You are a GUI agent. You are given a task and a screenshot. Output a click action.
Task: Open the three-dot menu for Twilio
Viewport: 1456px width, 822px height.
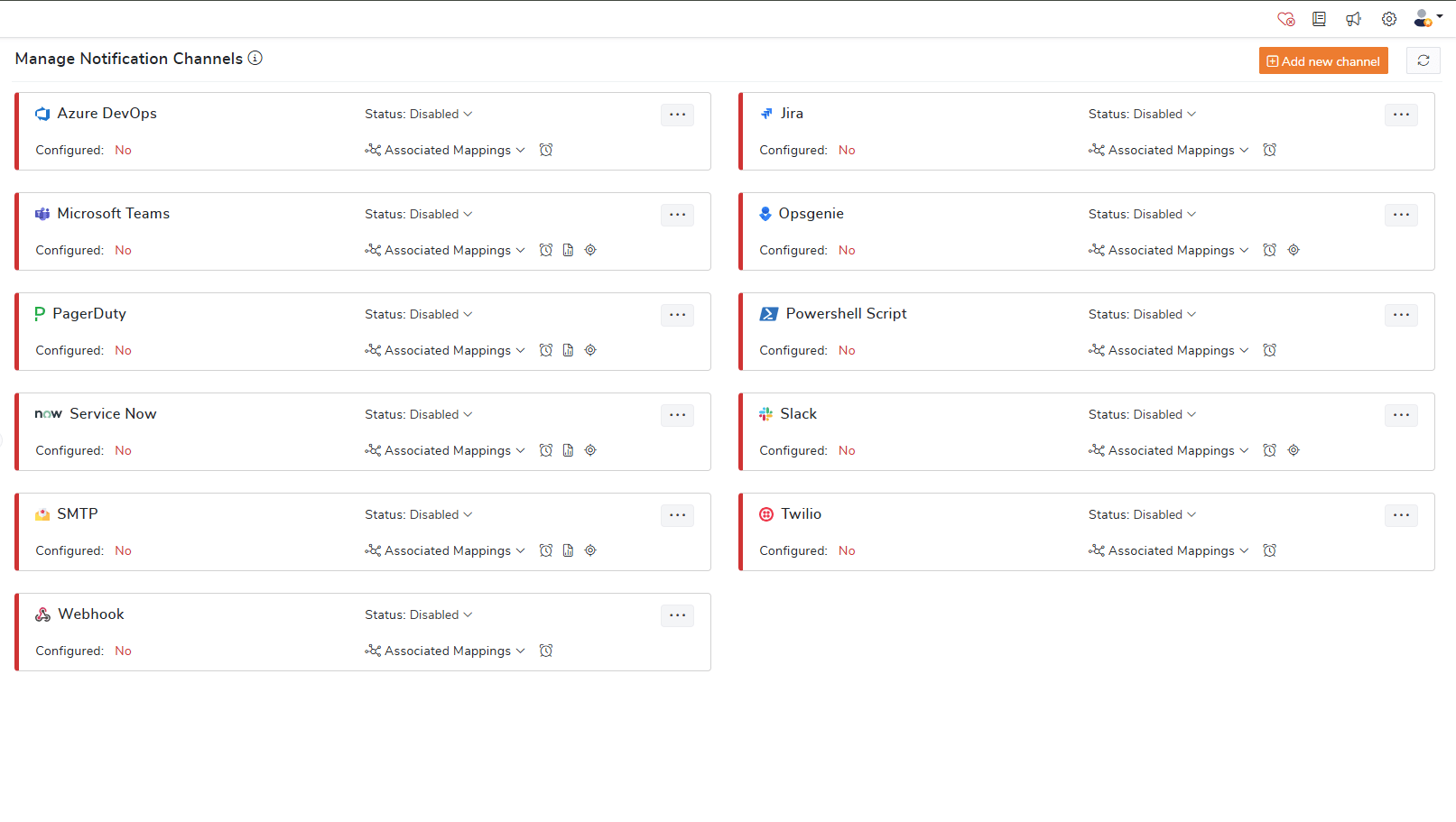point(1402,515)
